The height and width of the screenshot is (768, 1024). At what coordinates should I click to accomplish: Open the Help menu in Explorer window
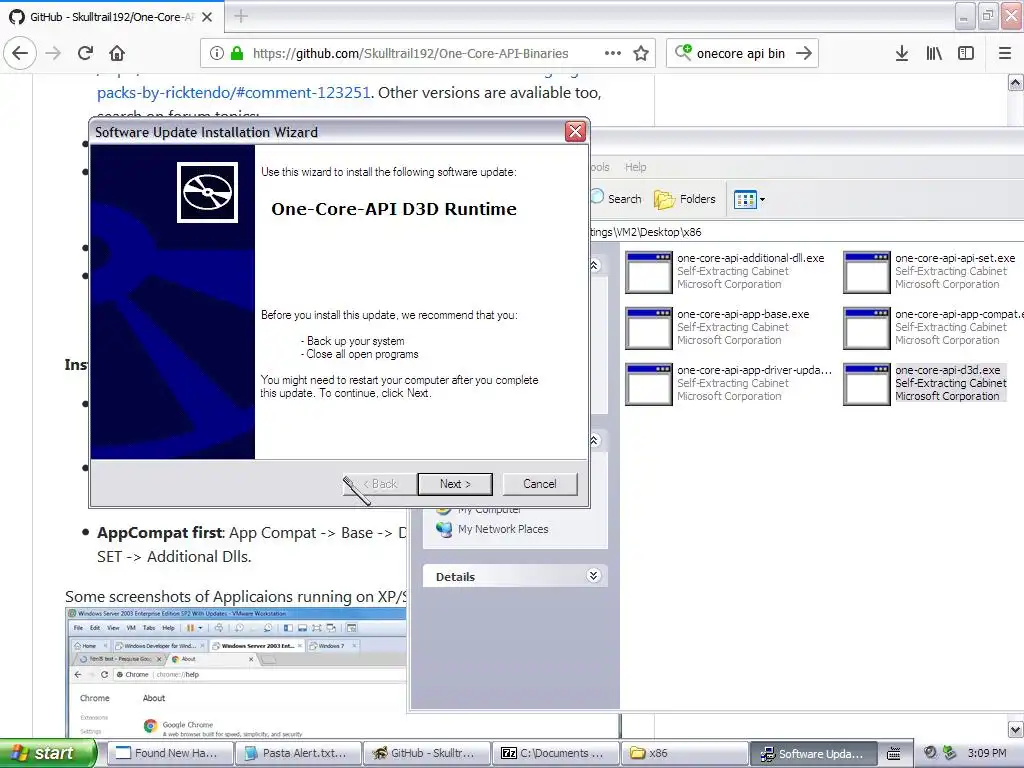tap(635, 167)
